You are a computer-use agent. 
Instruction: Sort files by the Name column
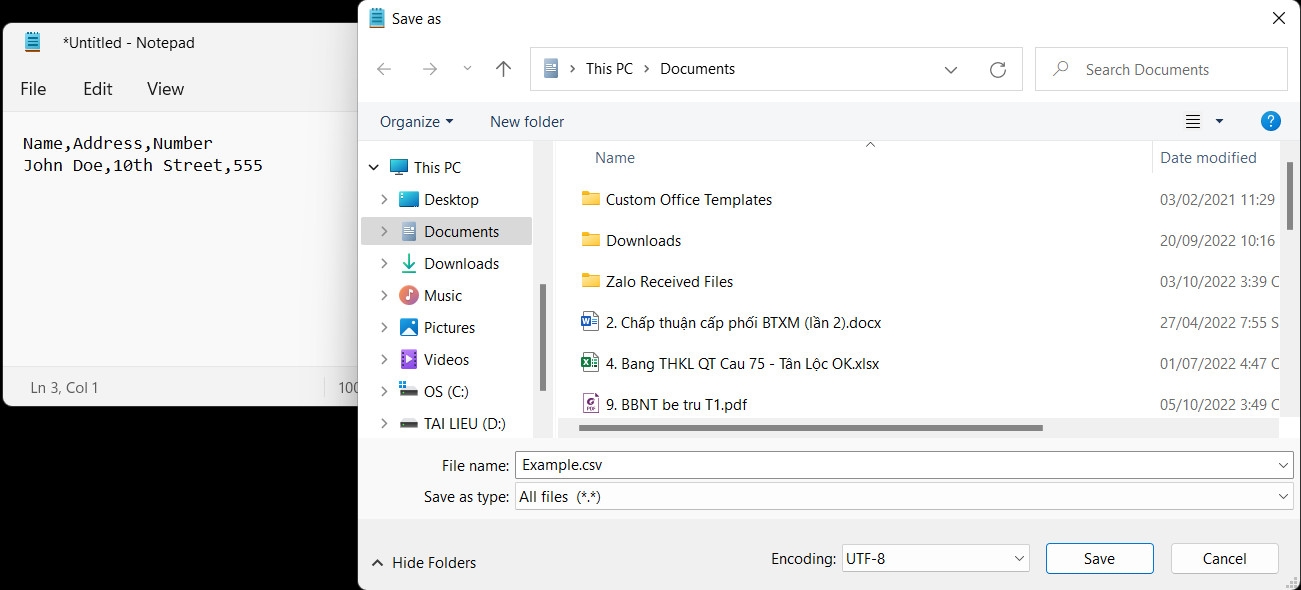point(615,157)
